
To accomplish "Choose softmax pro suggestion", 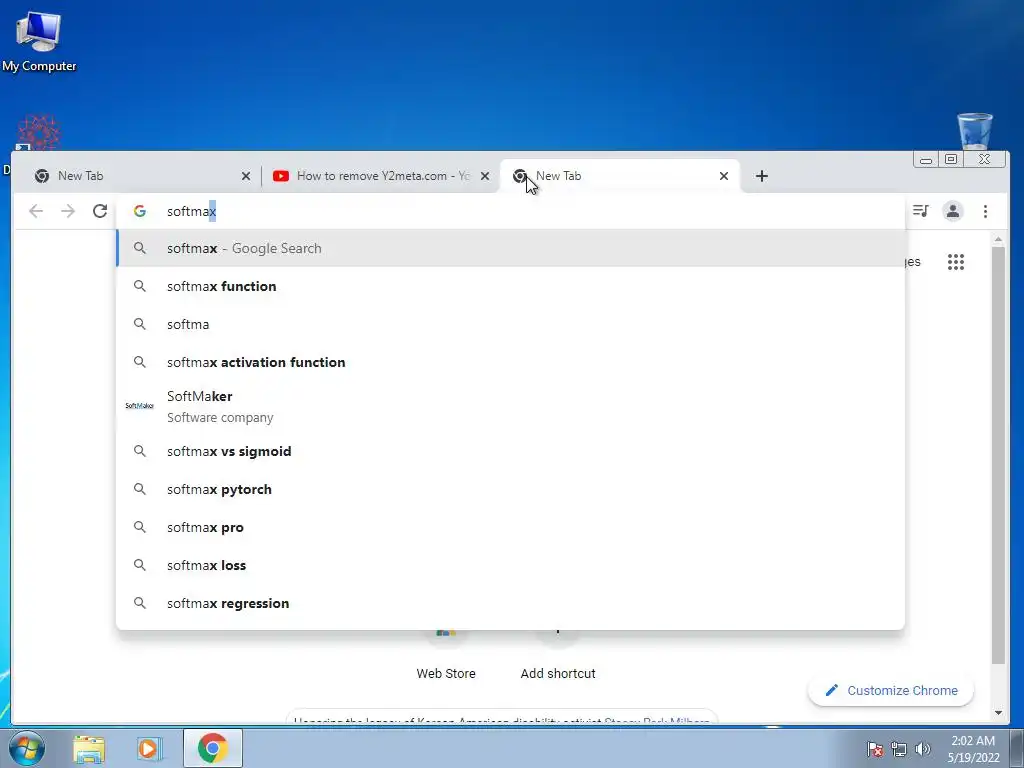I will click(511, 527).
